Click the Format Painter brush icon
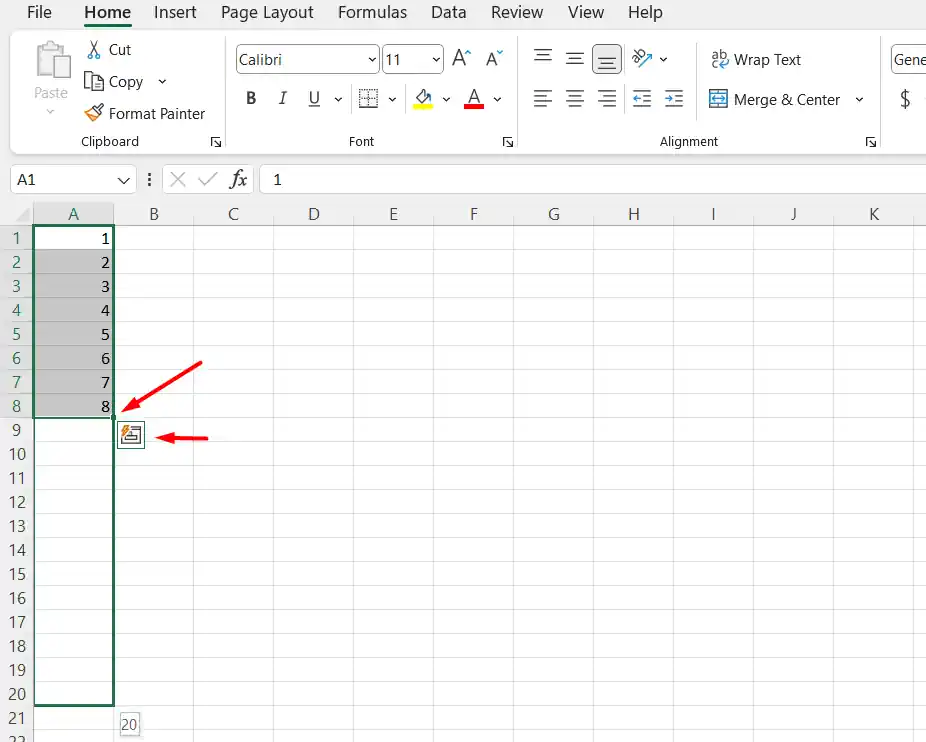 [x=94, y=114]
